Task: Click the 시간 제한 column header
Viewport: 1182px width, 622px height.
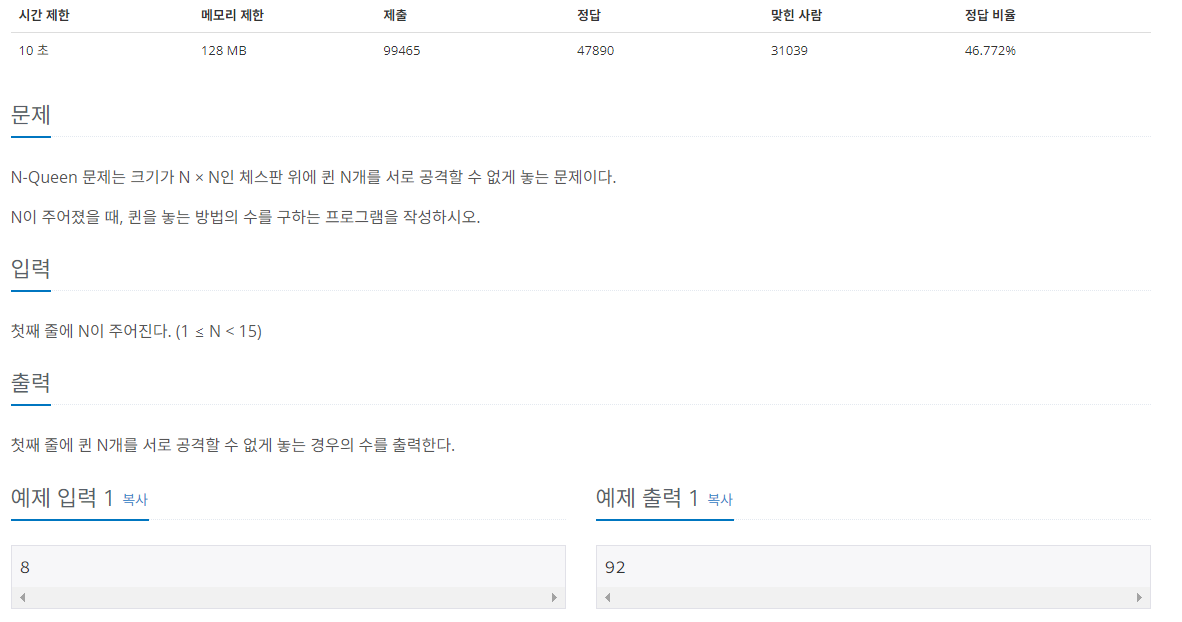Action: (44, 15)
